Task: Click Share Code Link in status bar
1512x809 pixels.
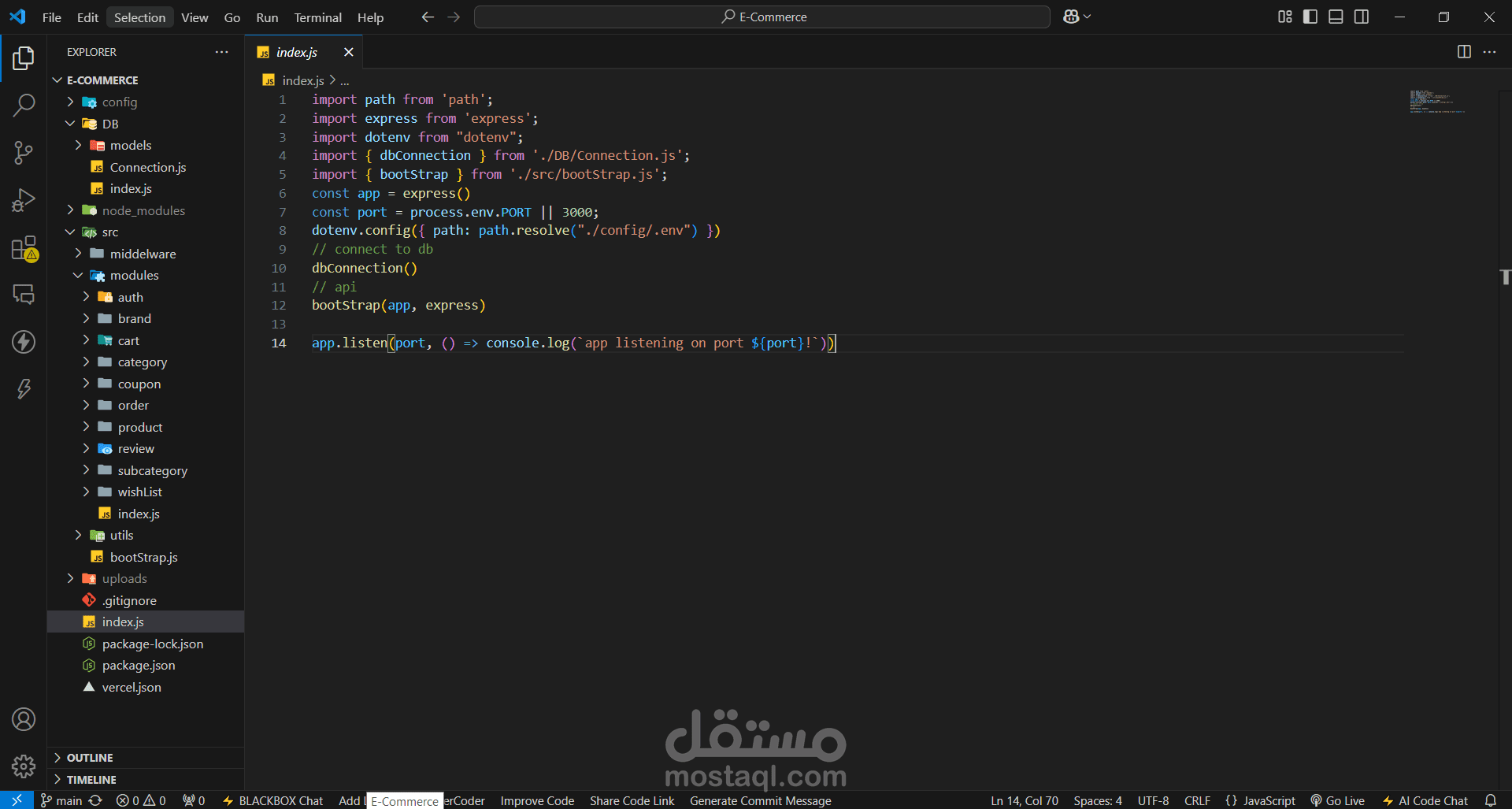Action: pyautogui.click(x=632, y=800)
